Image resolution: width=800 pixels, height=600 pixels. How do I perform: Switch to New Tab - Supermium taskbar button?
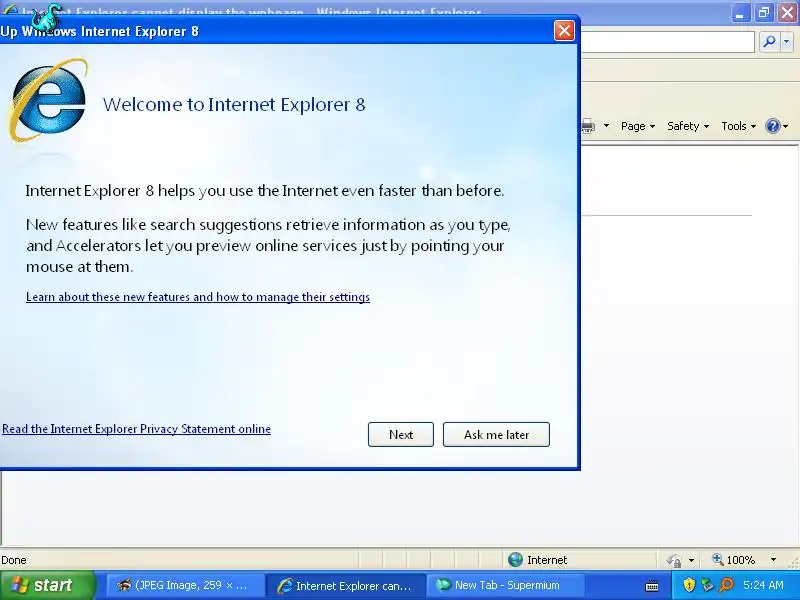click(505, 585)
